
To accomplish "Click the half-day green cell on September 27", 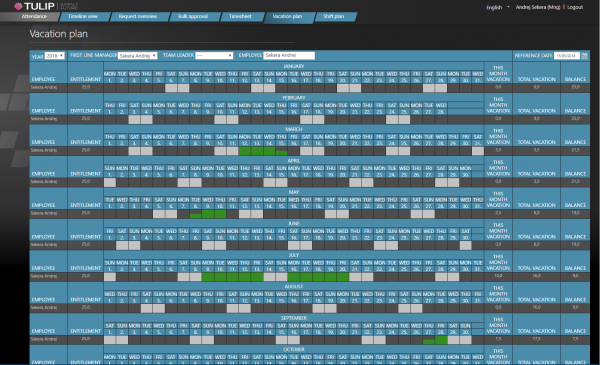I will point(429,342).
